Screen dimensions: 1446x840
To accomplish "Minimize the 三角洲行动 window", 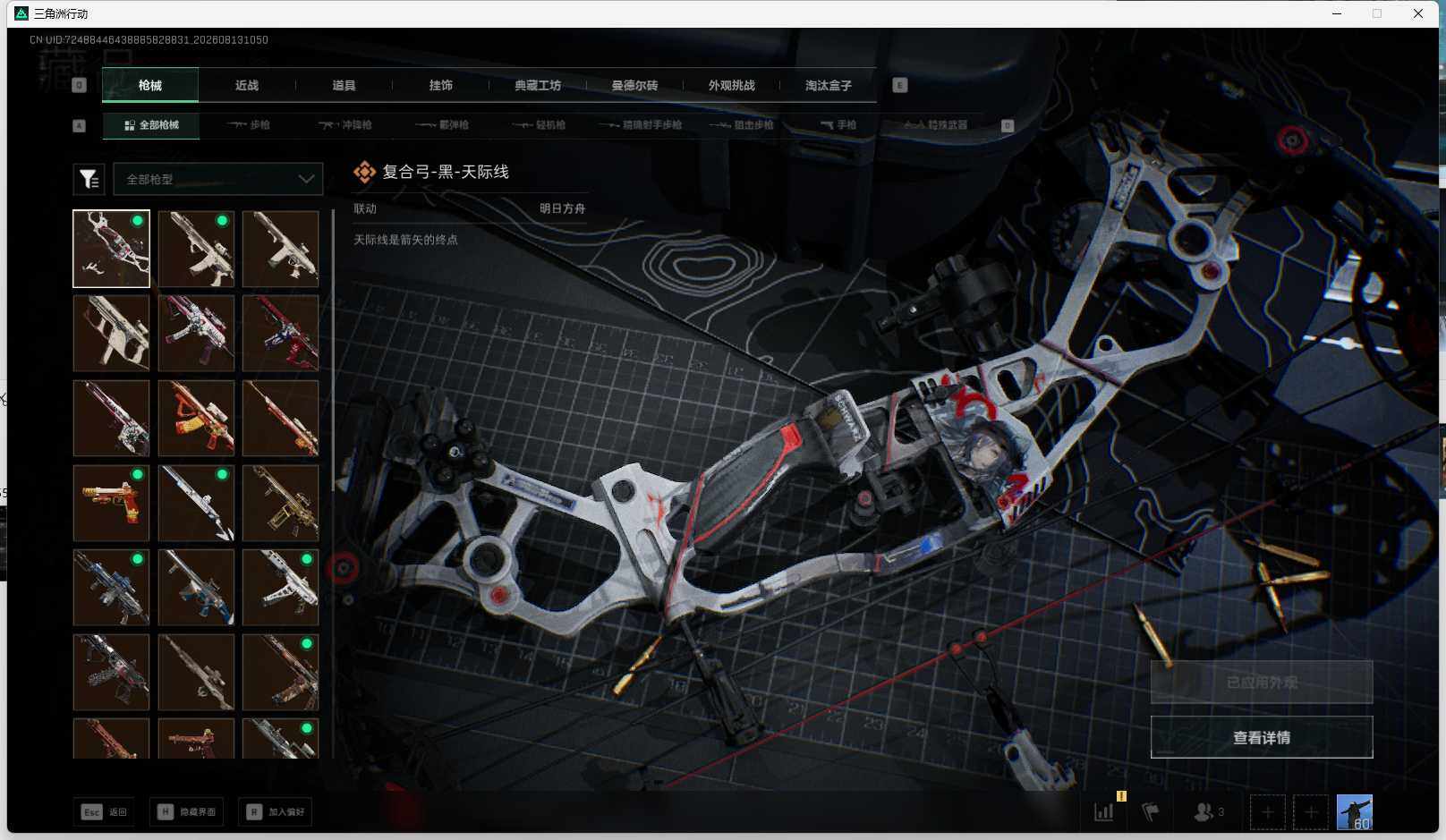I will pos(1337,13).
